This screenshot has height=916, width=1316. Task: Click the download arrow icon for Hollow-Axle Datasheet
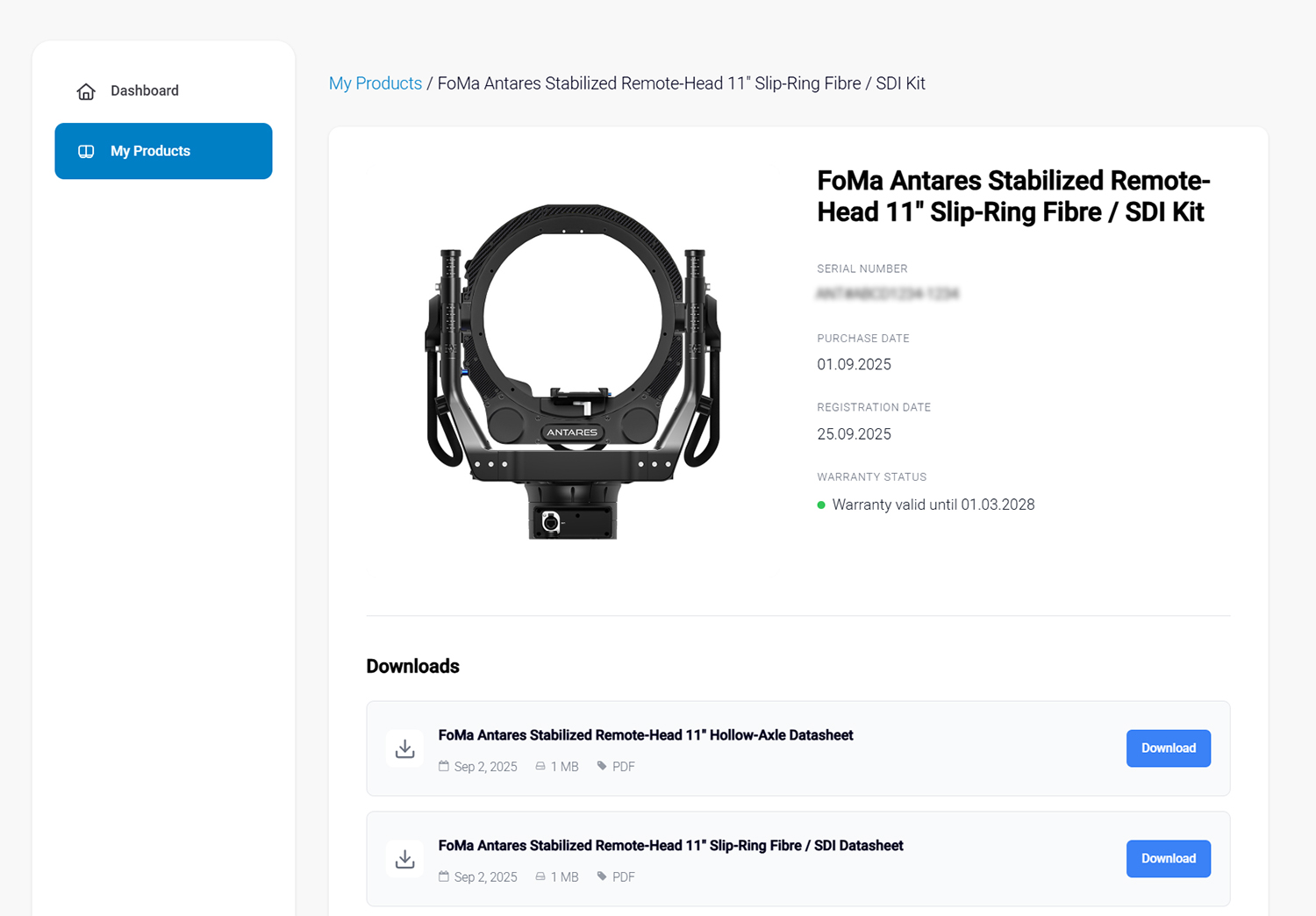coord(404,748)
